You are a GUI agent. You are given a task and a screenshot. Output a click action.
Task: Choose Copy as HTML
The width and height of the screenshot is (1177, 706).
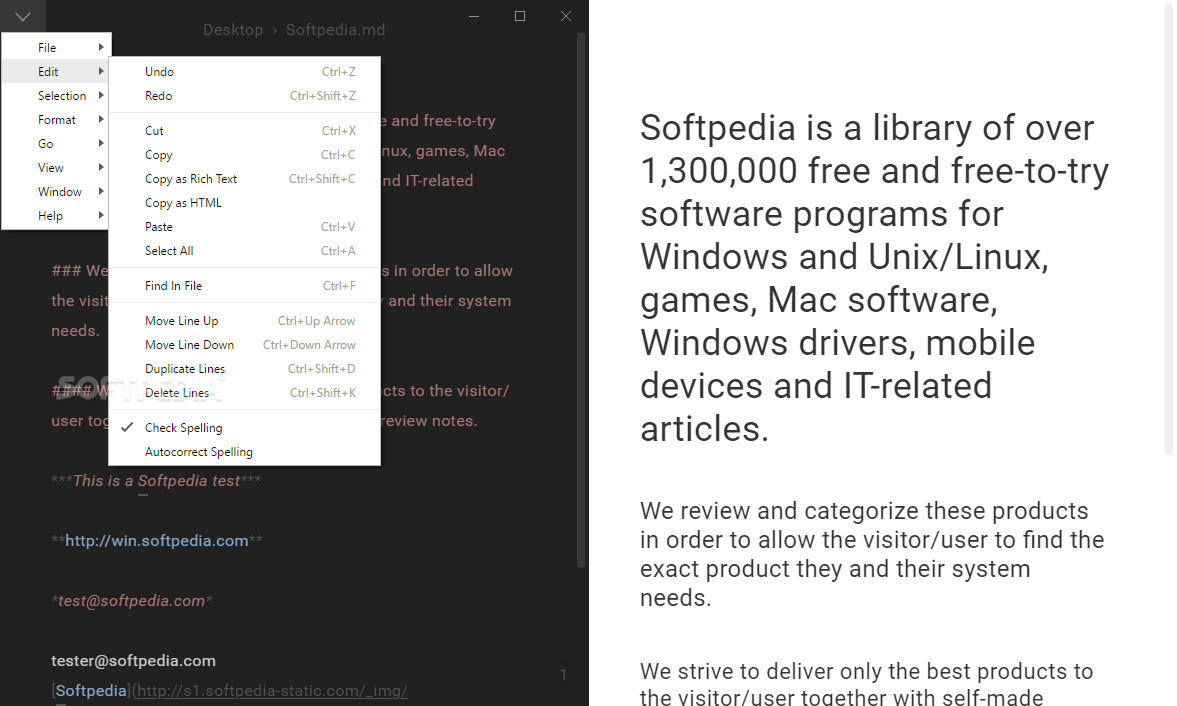pyautogui.click(x=245, y=203)
